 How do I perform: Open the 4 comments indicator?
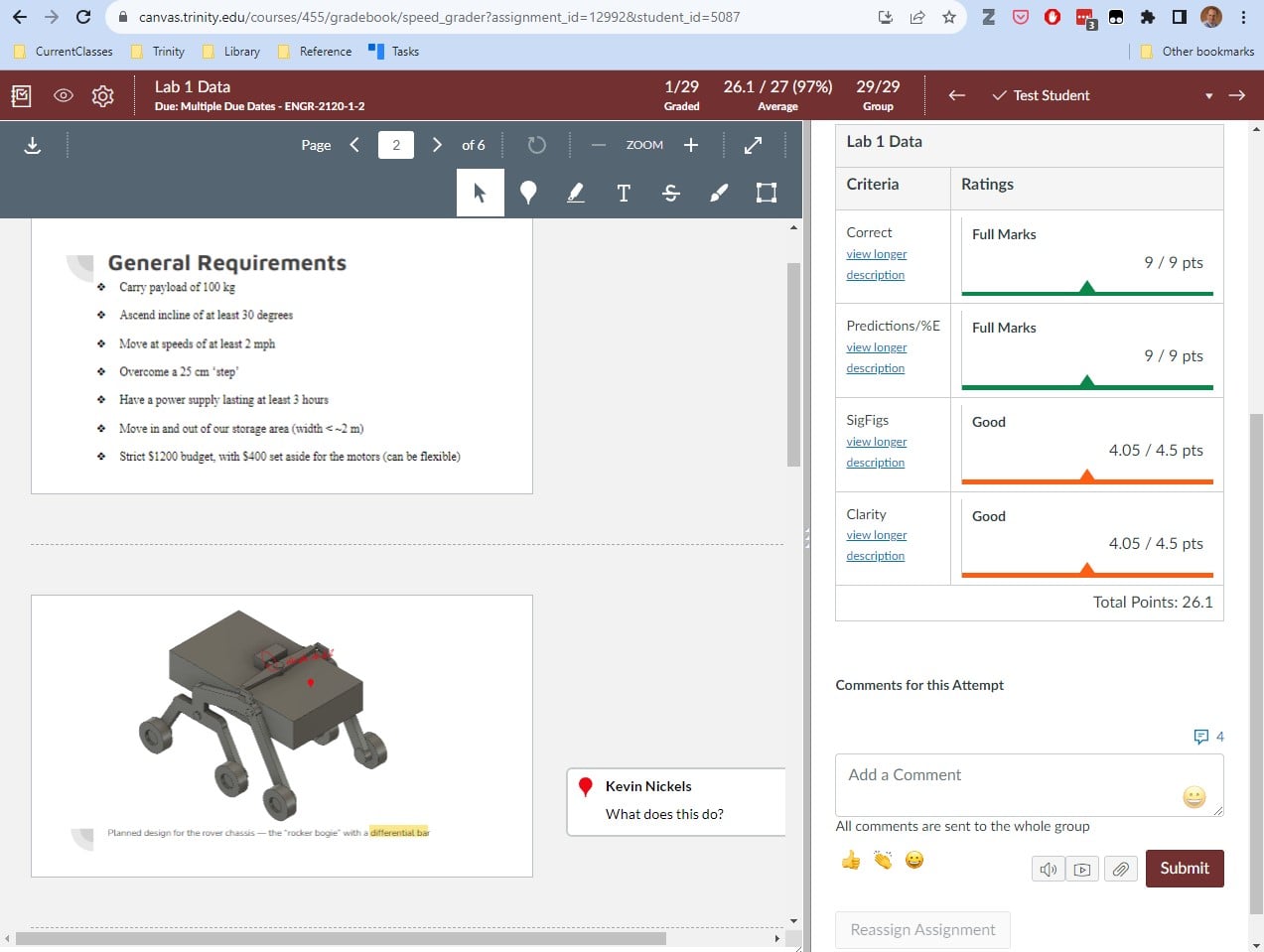pyautogui.click(x=1208, y=737)
